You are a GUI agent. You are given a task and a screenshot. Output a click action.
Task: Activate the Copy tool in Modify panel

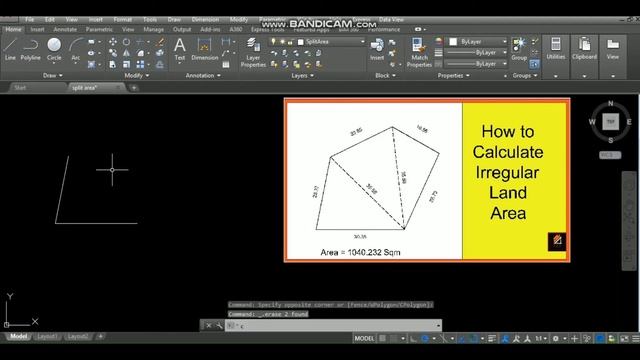pyautogui.click(x=113, y=53)
